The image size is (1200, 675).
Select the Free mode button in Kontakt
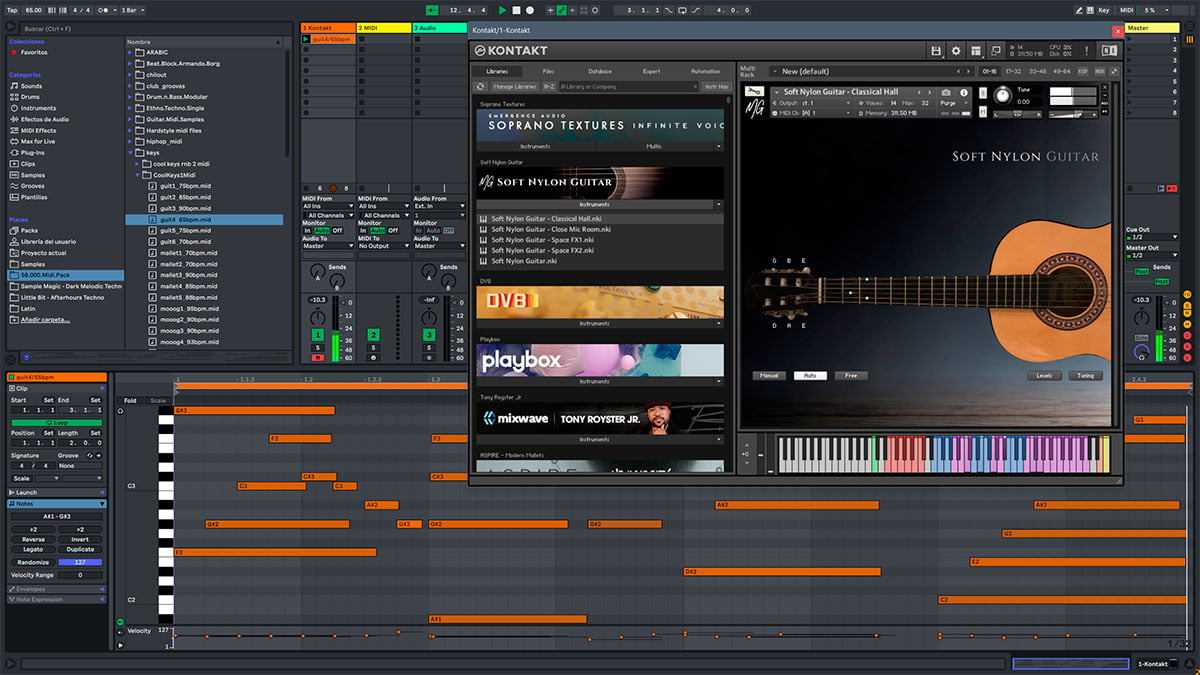(x=851, y=376)
